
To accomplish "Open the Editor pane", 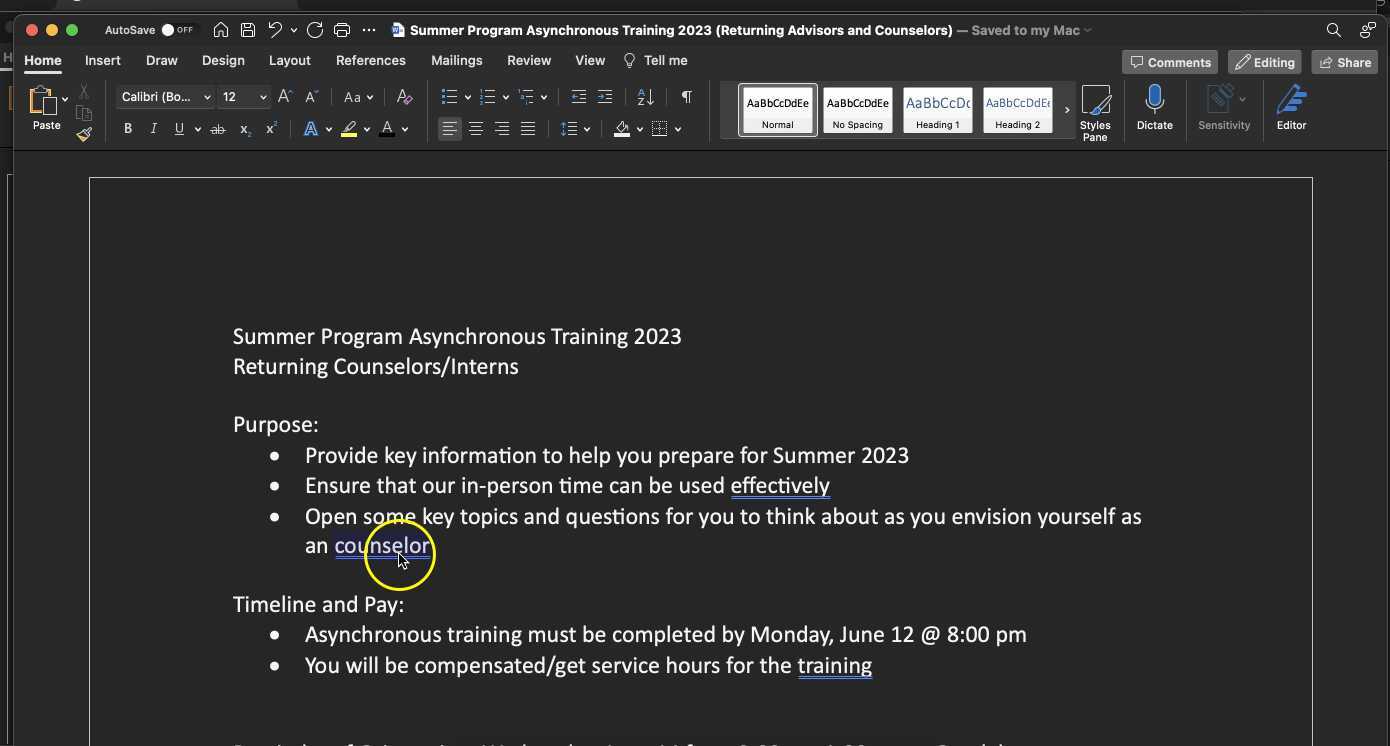I will tap(1290, 105).
